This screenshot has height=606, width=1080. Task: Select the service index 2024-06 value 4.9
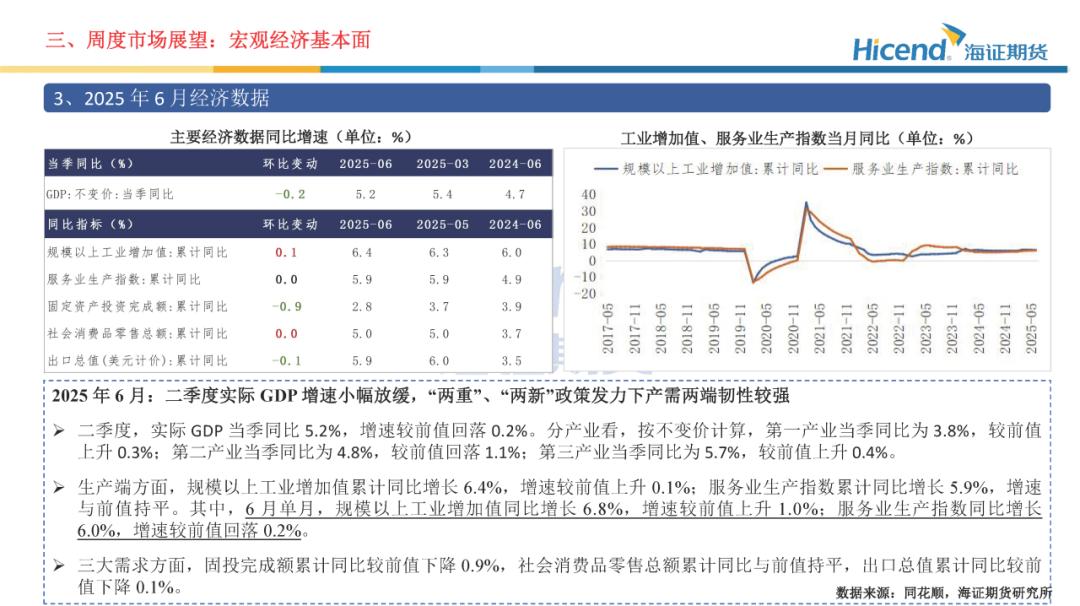tap(511, 280)
